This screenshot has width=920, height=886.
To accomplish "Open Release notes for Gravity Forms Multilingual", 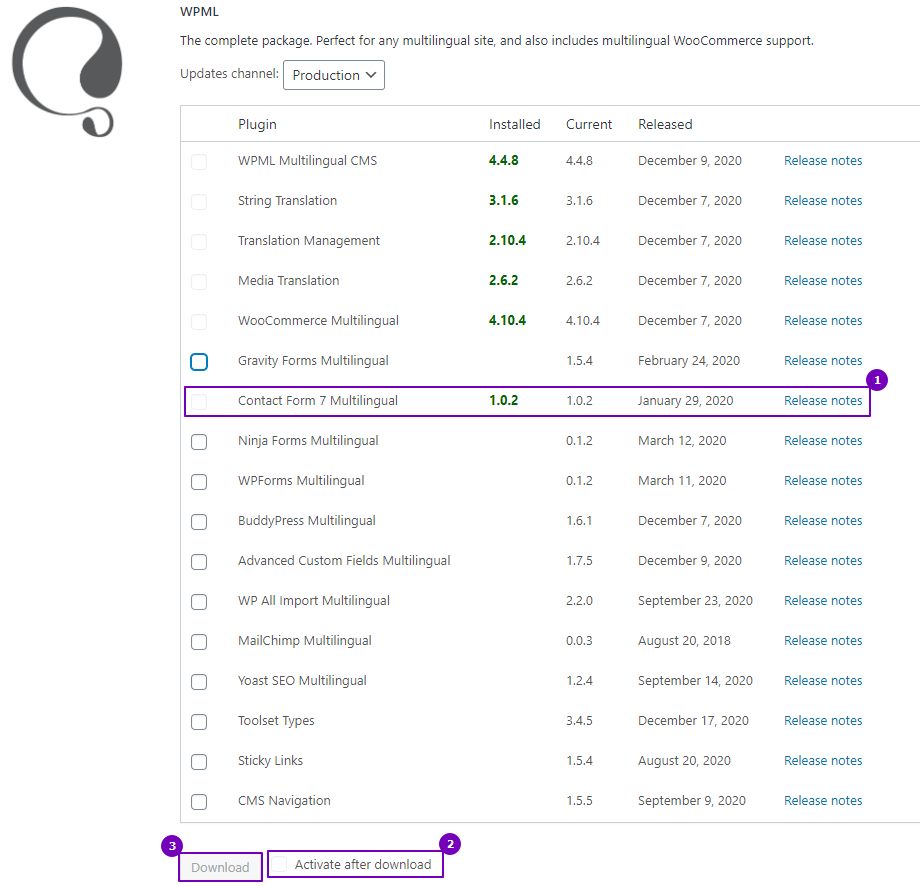I will tap(823, 360).
